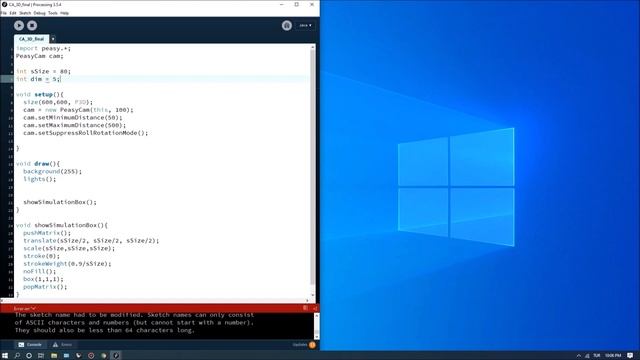
Task: Open the Tools menu
Action: tap(53, 13)
